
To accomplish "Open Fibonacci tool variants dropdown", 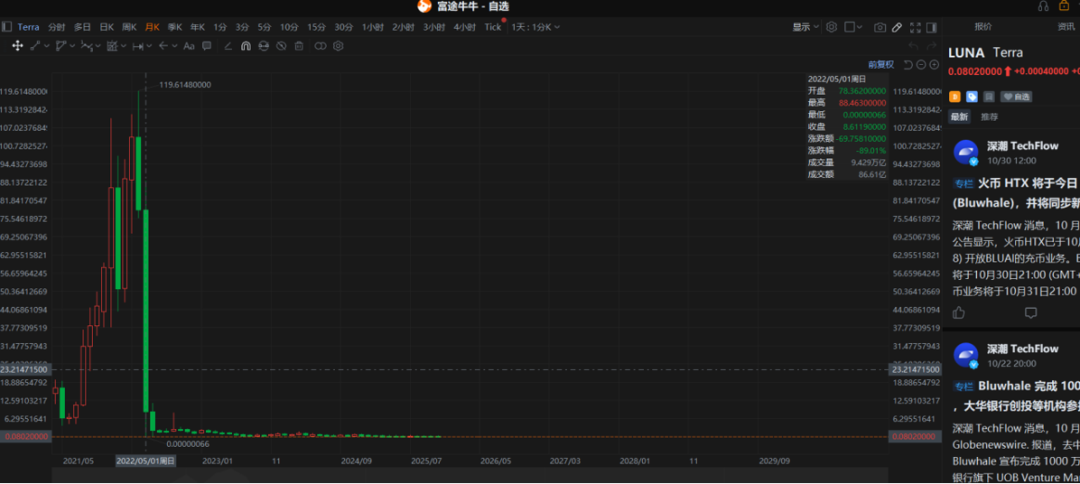I will pos(124,46).
